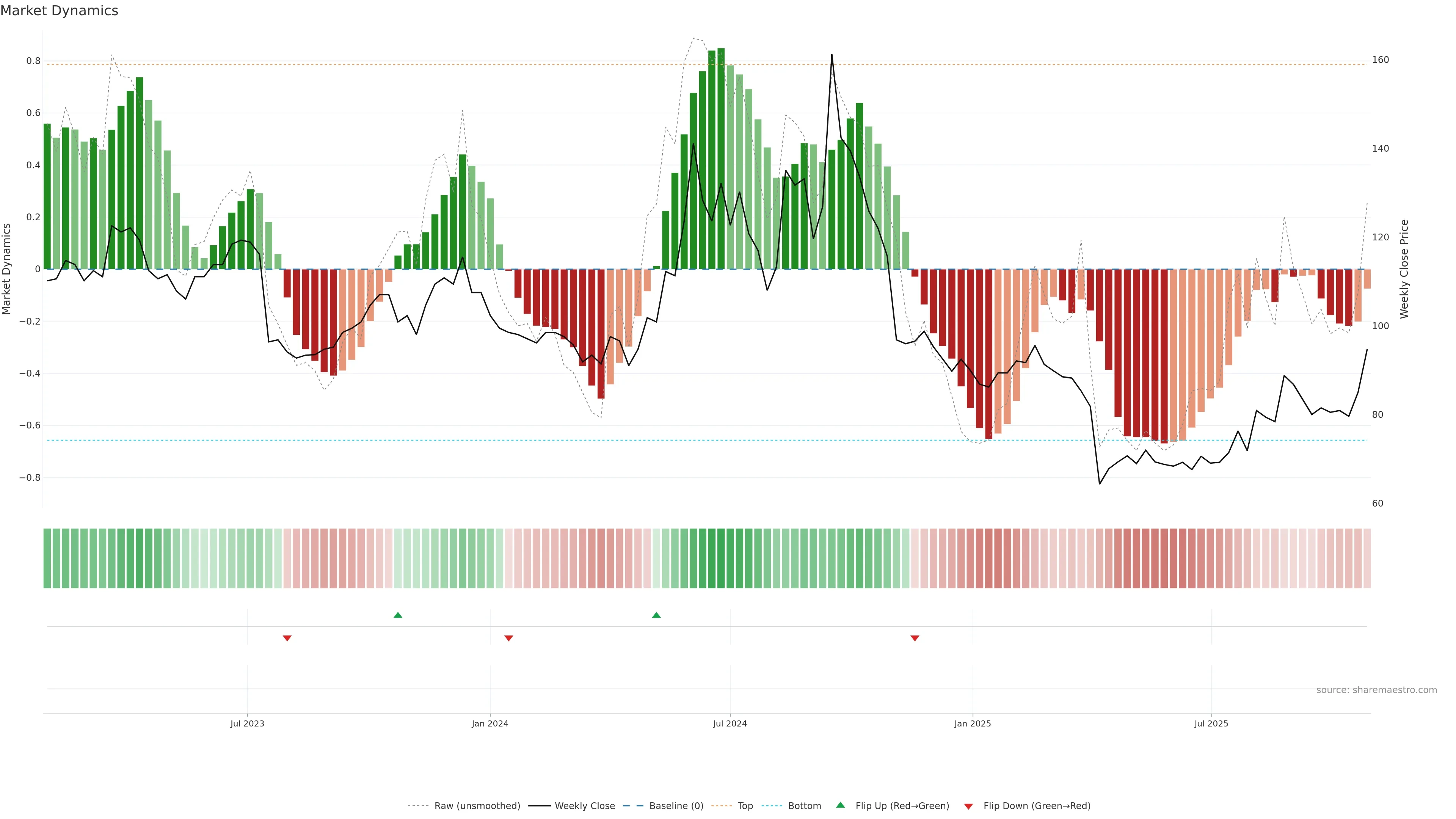The width and height of the screenshot is (1456, 819).
Task: Click the 160 right-axis tick label
Action: tap(1380, 60)
